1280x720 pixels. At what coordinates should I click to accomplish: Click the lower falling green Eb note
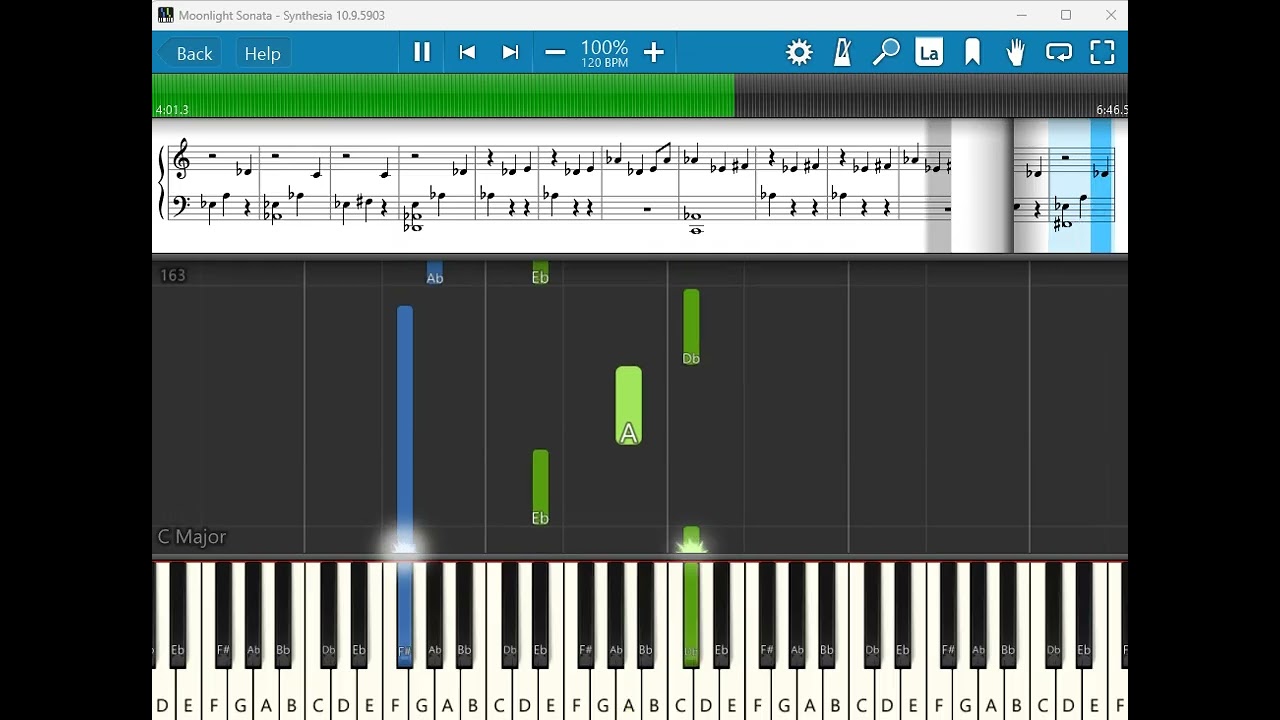coord(540,488)
